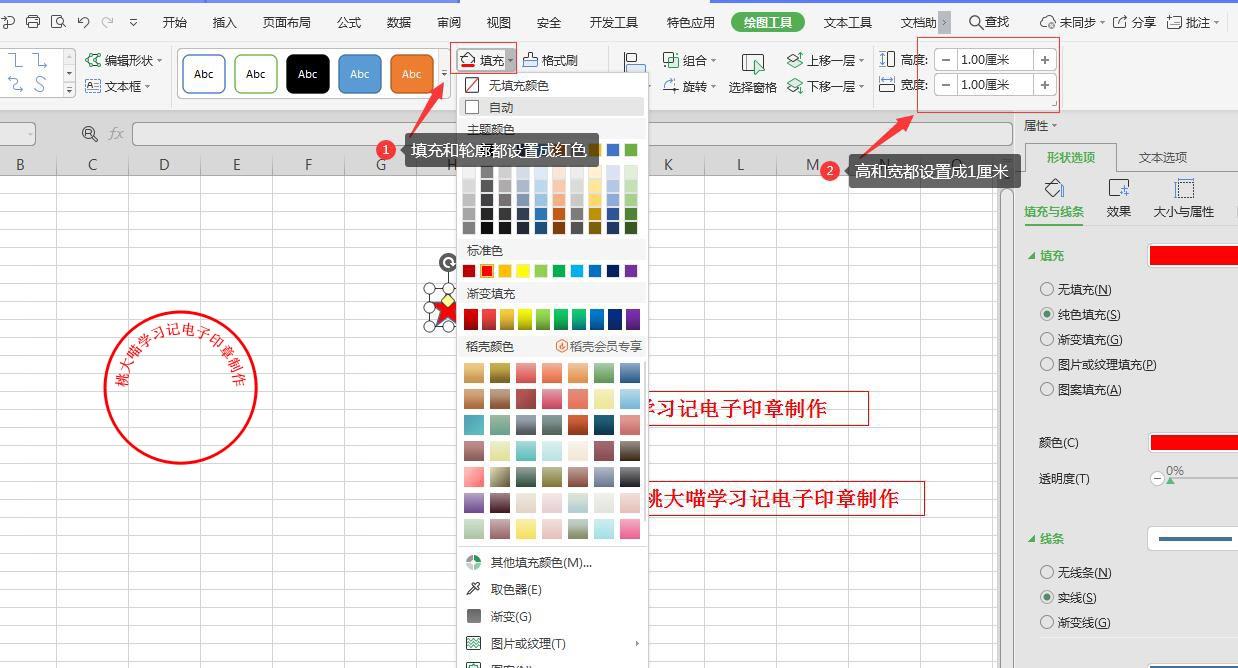Click the height plus stepper button
This screenshot has height=668, width=1238.
coord(1044,60)
